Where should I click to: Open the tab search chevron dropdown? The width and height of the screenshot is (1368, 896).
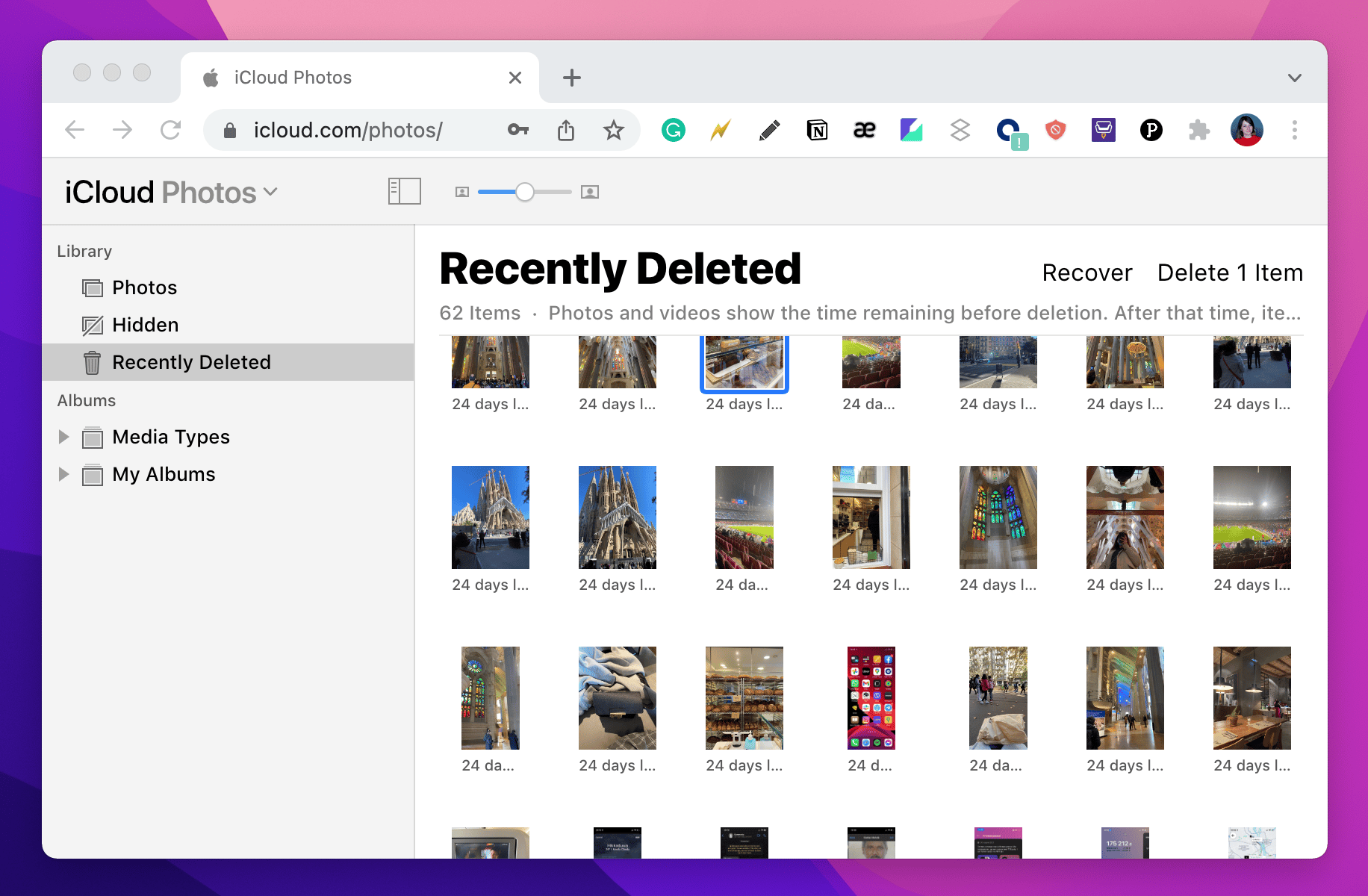point(1295,78)
